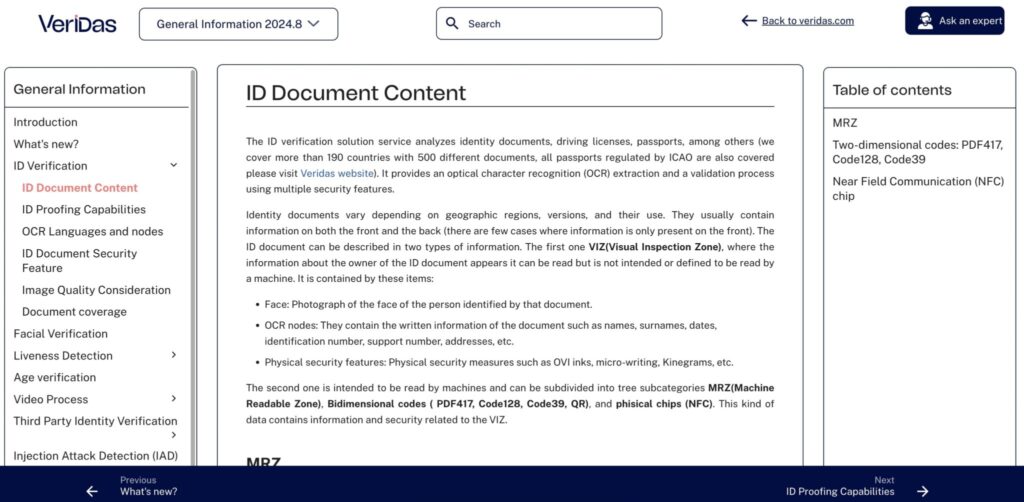Click the Veridas website hyperlink
This screenshot has height=502, width=1024.
click(336, 174)
